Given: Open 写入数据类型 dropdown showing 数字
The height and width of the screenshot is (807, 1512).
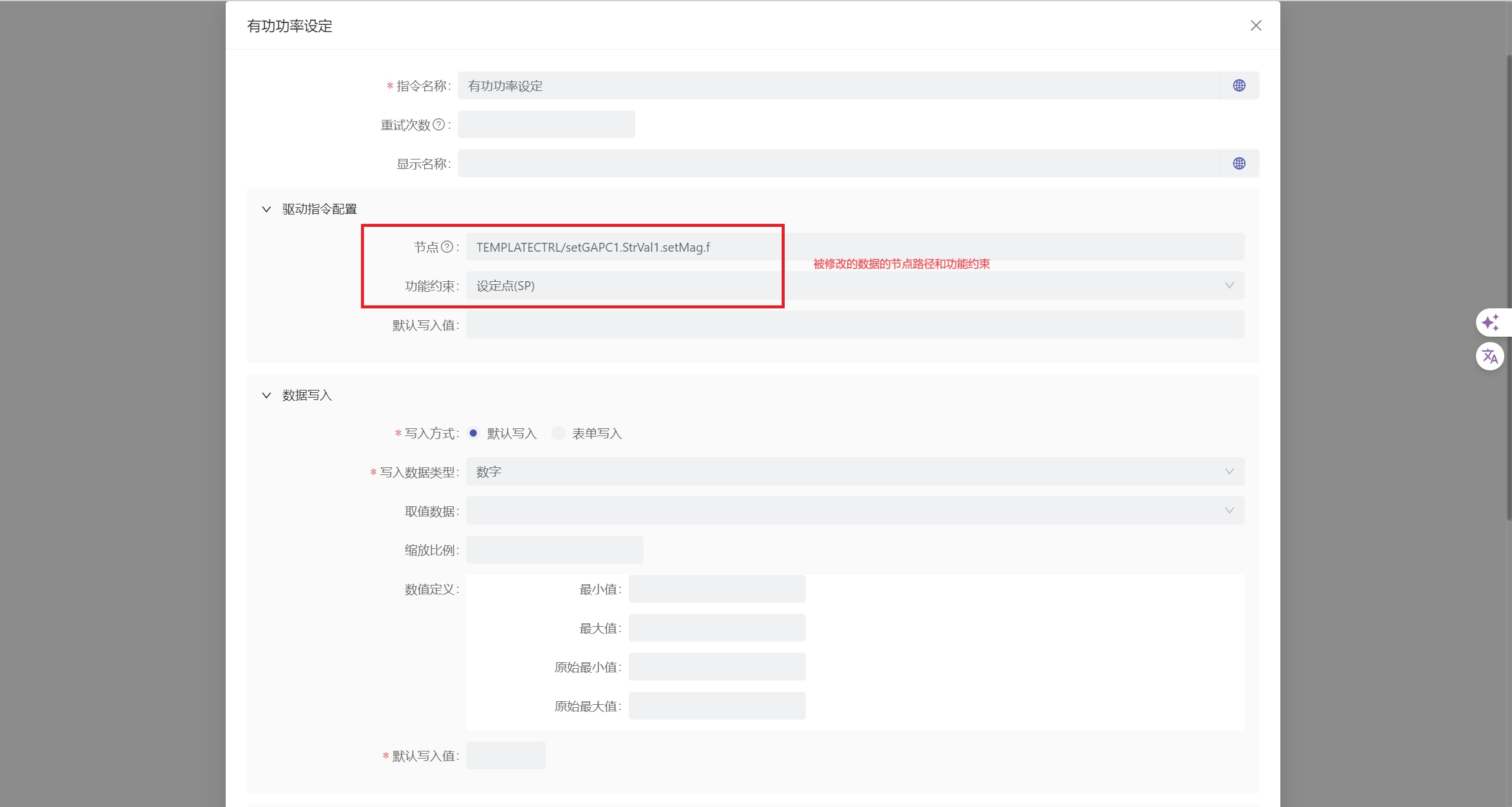Looking at the screenshot, I should tap(855, 471).
